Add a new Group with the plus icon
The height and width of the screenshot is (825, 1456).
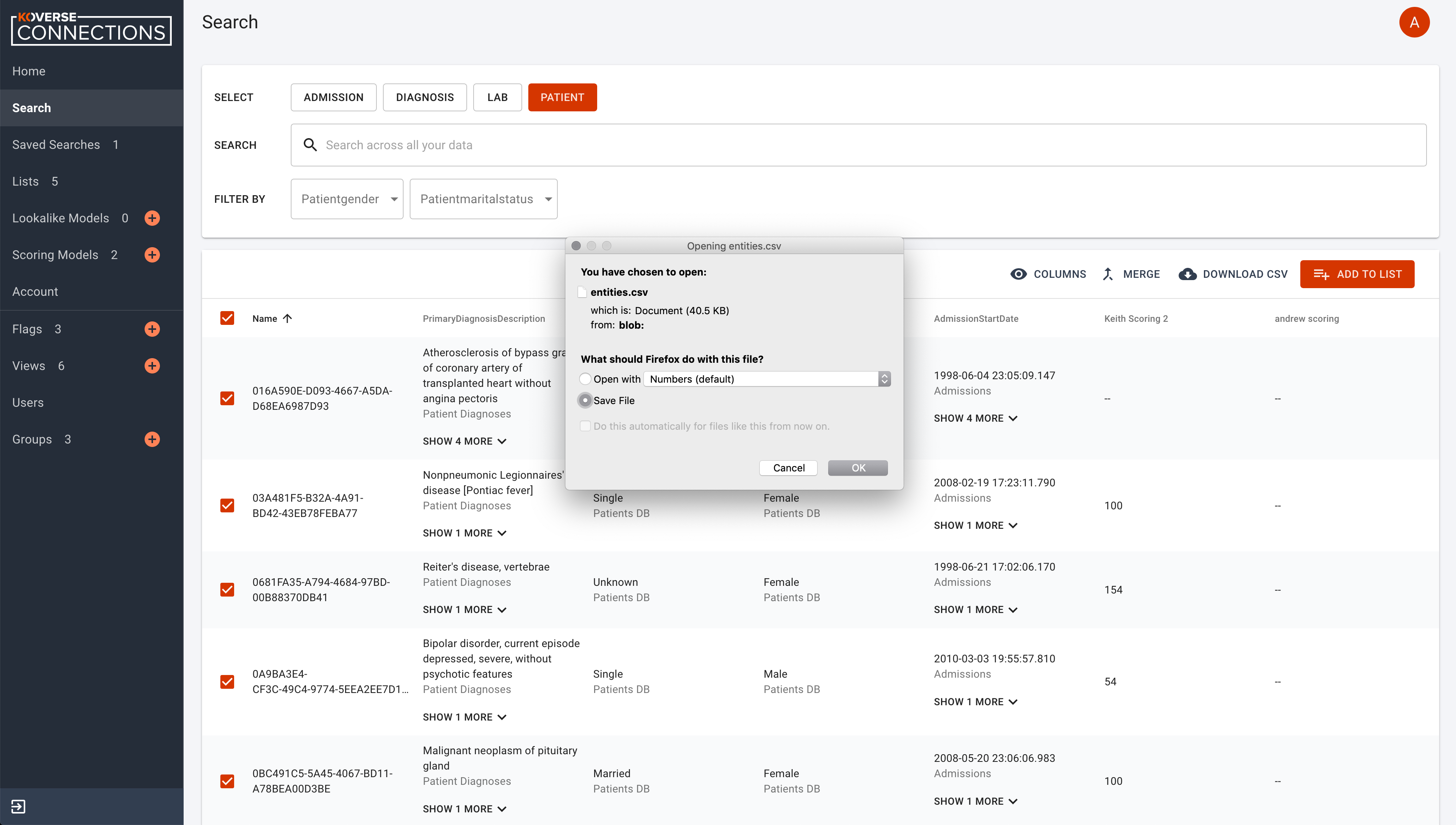coord(152,439)
